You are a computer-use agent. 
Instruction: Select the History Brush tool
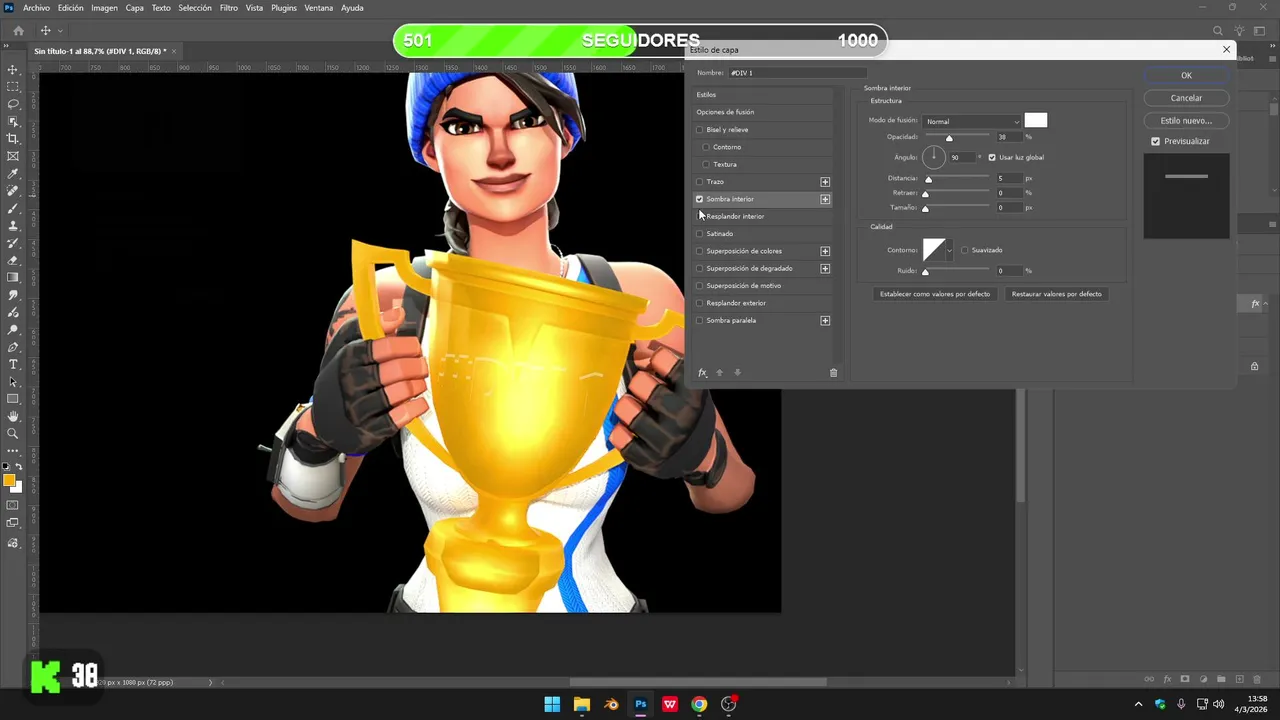pyautogui.click(x=13, y=243)
